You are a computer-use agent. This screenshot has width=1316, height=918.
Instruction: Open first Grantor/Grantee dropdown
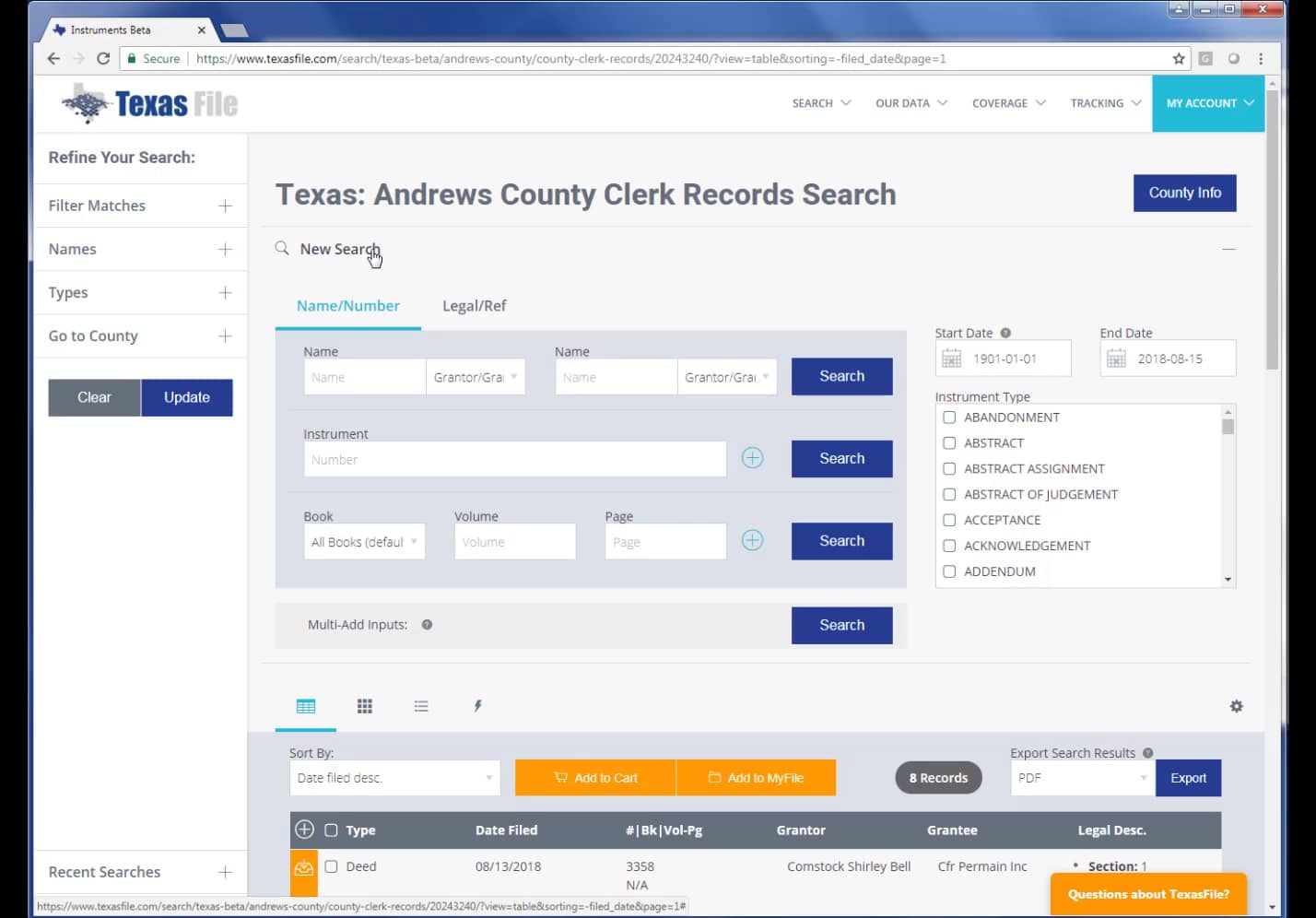476,377
